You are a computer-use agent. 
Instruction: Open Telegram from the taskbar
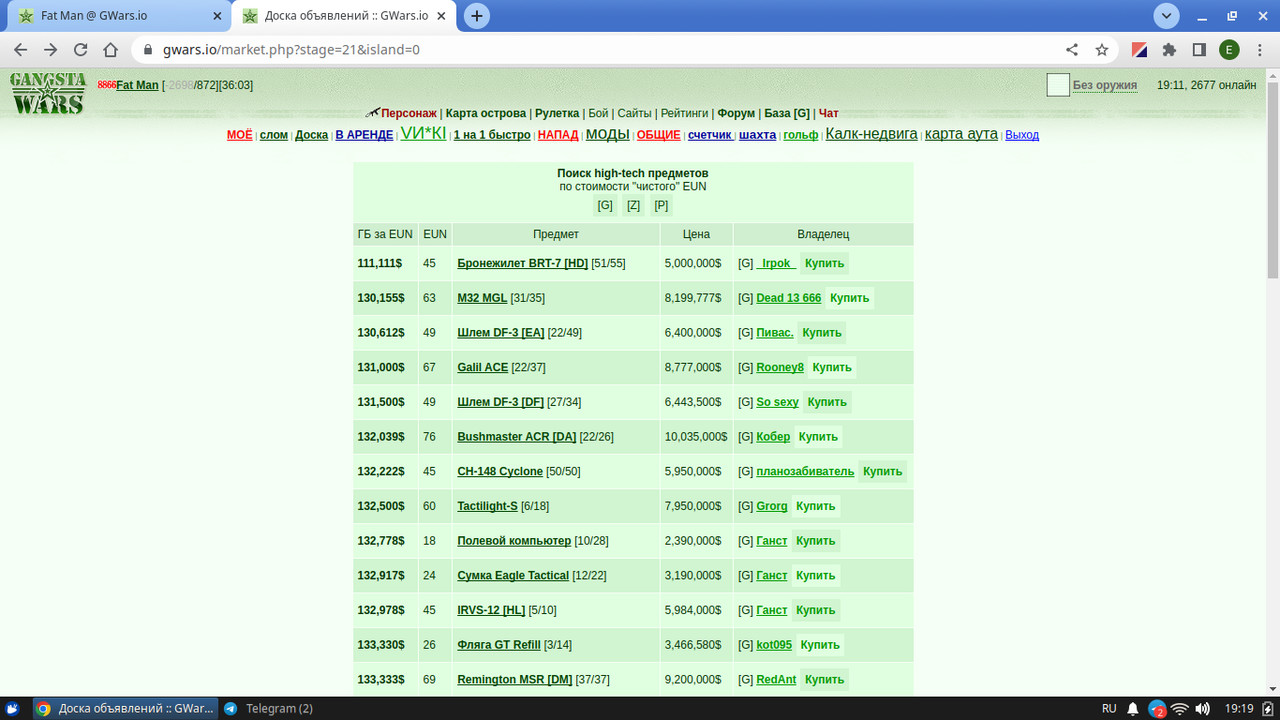click(268, 708)
